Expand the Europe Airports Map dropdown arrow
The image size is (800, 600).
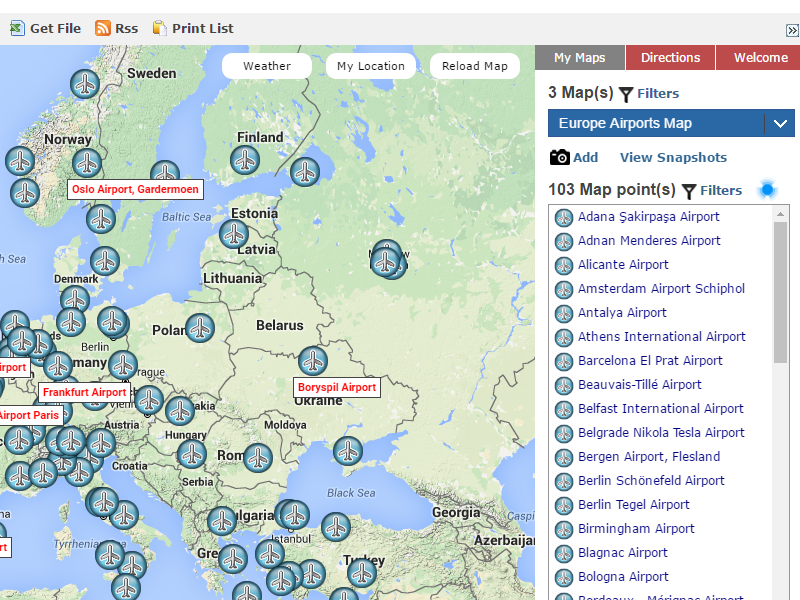[780, 124]
